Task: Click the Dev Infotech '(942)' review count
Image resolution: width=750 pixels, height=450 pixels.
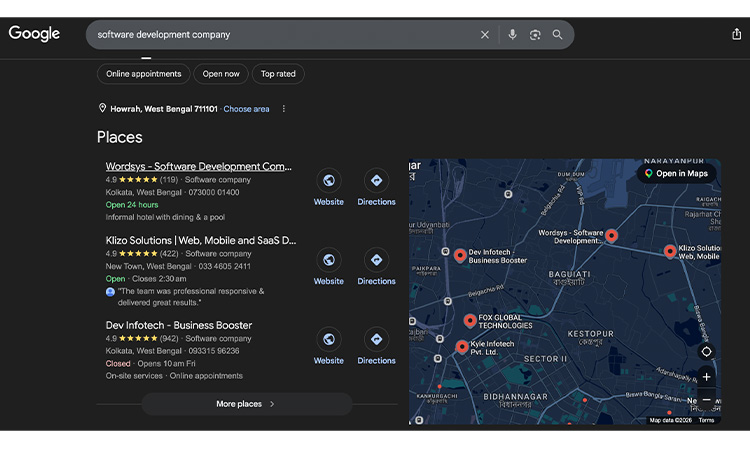Action: point(169,339)
